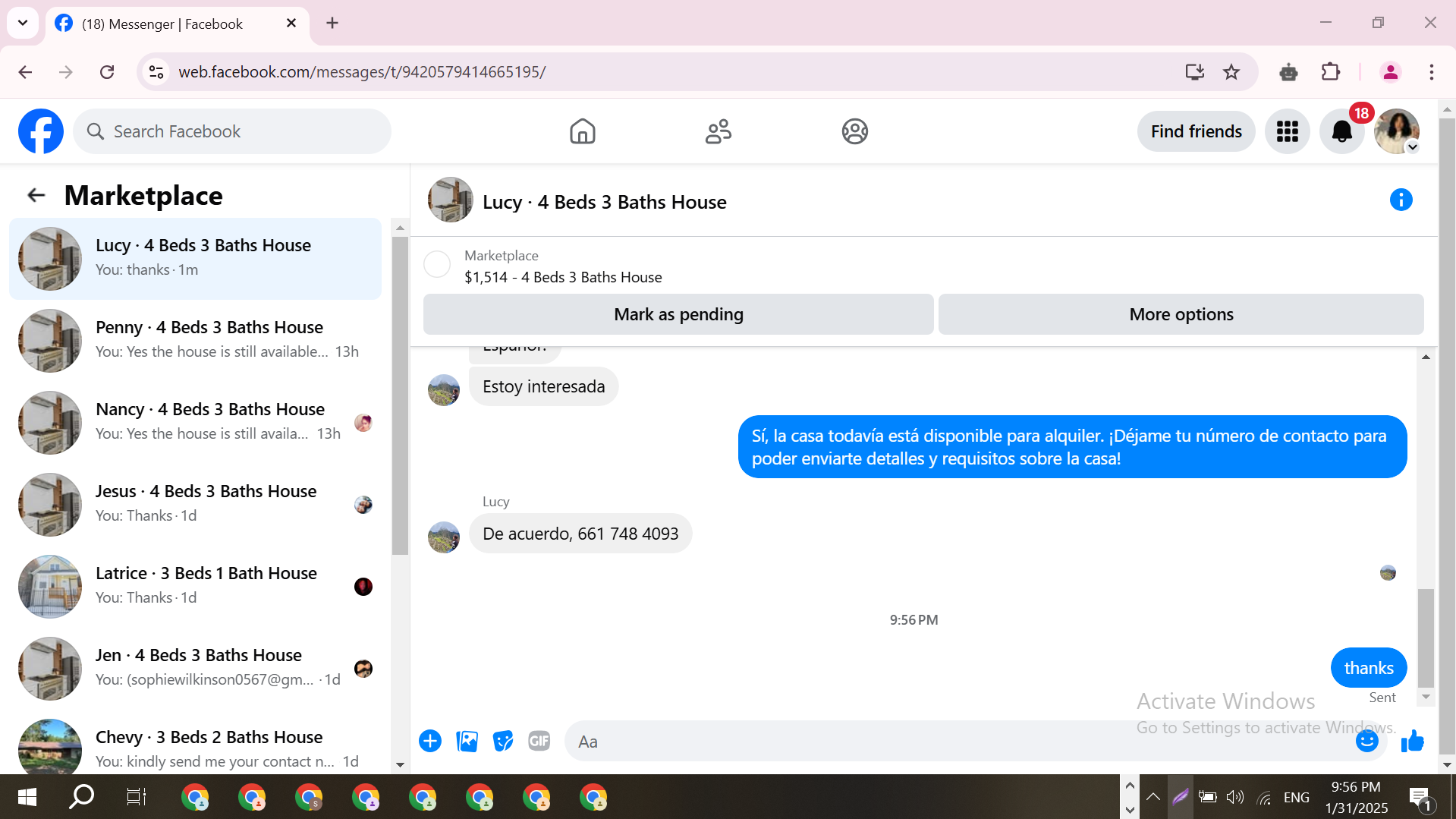Open Penny 4 Beds 3 Baths conversation
1456x819 pixels.
(x=195, y=341)
